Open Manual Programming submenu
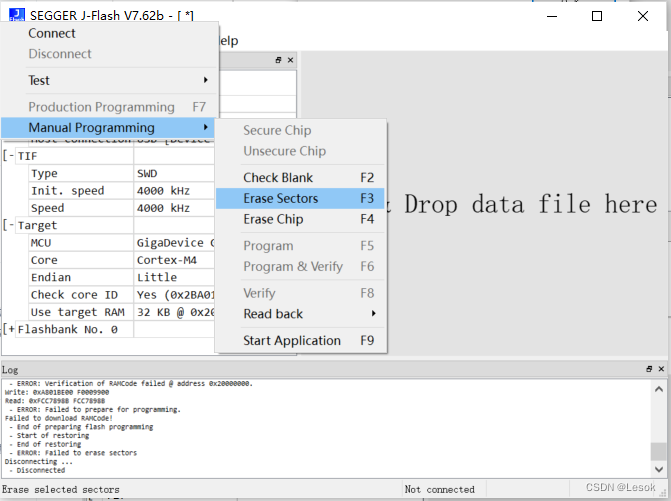 coord(108,127)
